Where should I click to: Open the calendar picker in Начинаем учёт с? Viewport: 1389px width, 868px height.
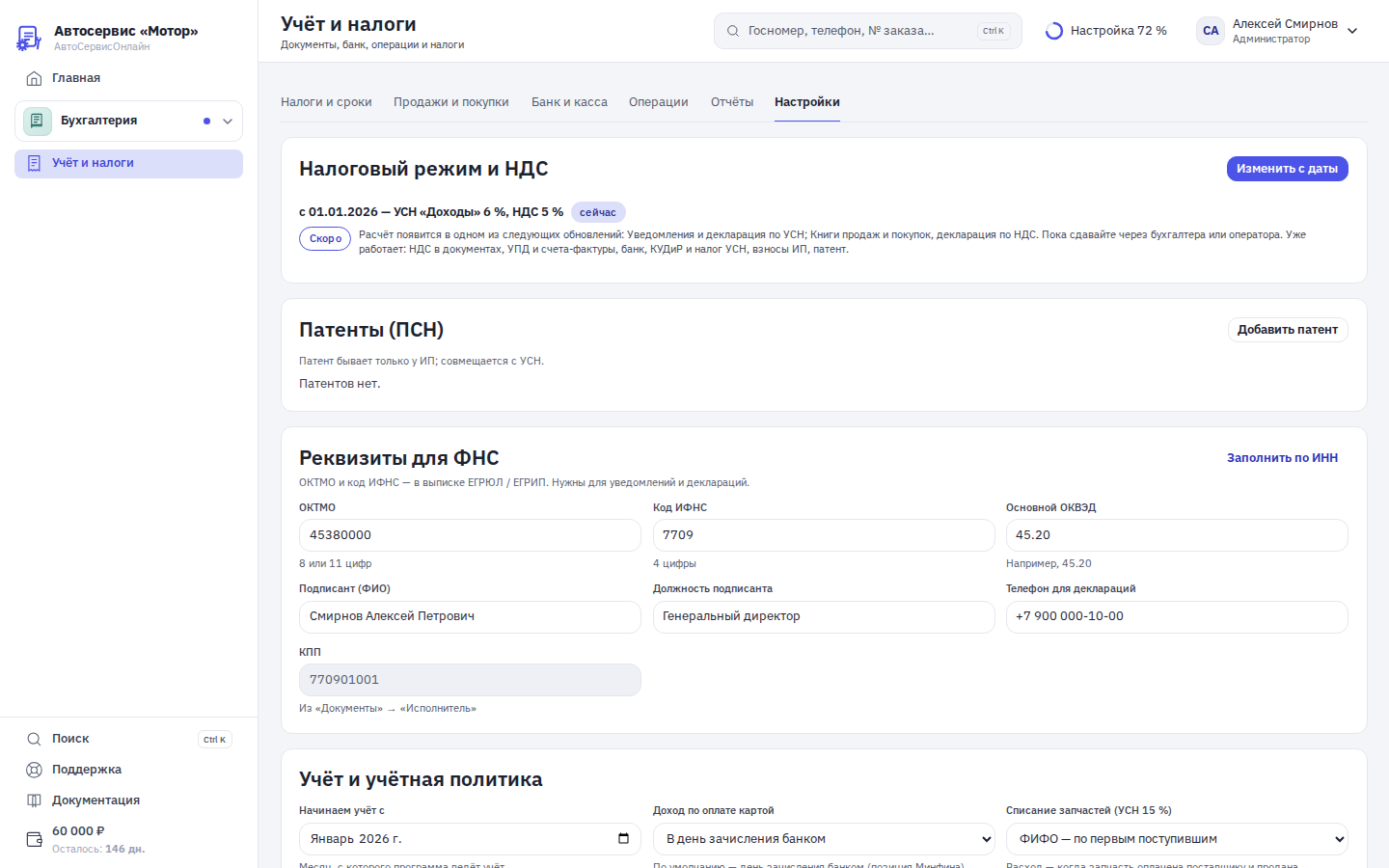tap(623, 838)
